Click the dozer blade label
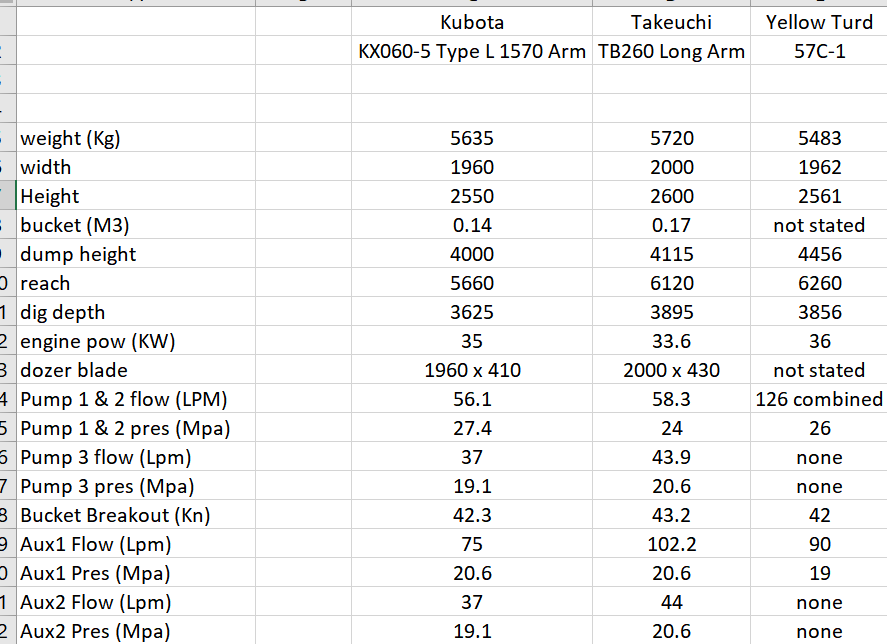887x644 pixels. coord(136,370)
